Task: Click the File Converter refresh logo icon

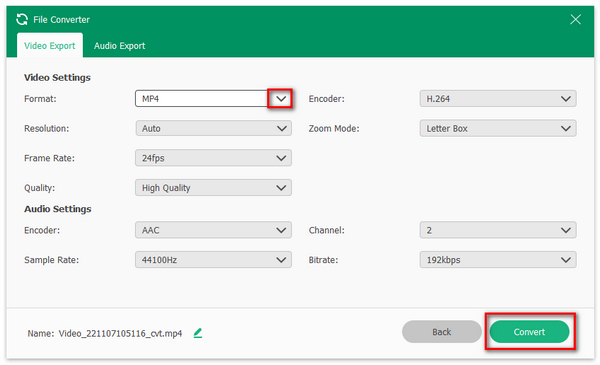Action: pyautogui.click(x=22, y=19)
